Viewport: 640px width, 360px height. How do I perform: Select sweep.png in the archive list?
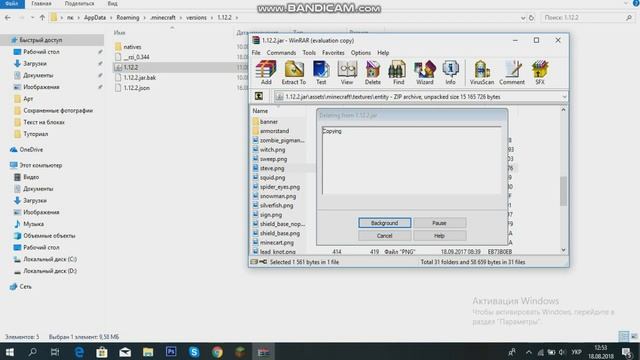[x=273, y=159]
